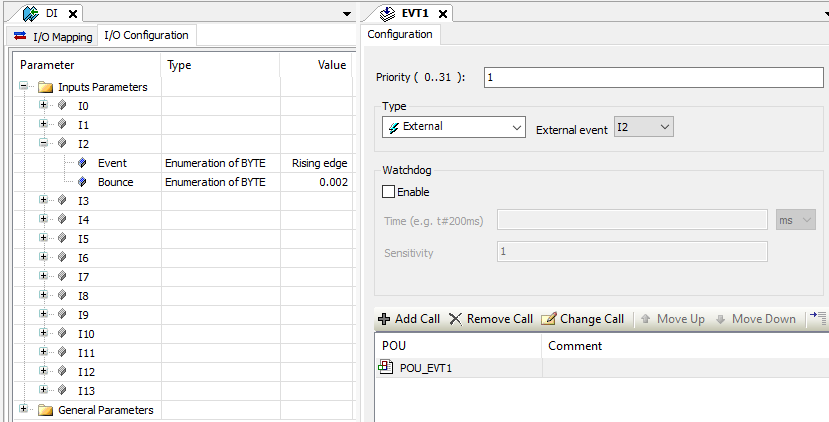Click the Add Call plus icon
The height and width of the screenshot is (422, 829).
(384, 319)
